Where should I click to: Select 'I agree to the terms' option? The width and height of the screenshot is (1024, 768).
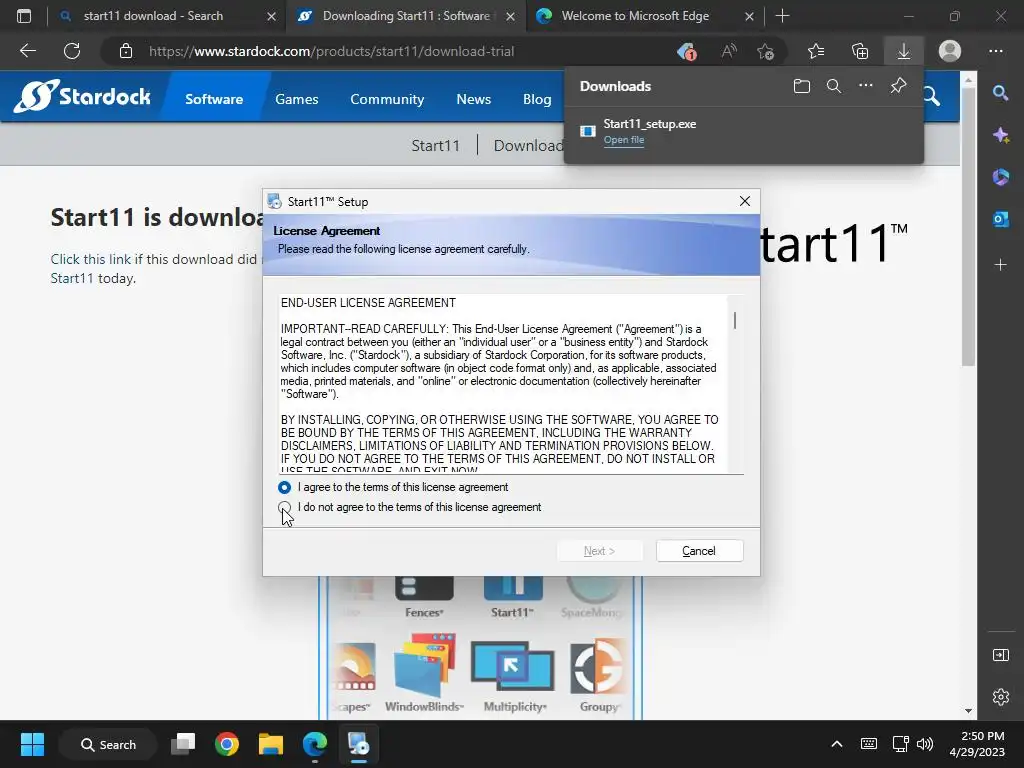tap(284, 487)
